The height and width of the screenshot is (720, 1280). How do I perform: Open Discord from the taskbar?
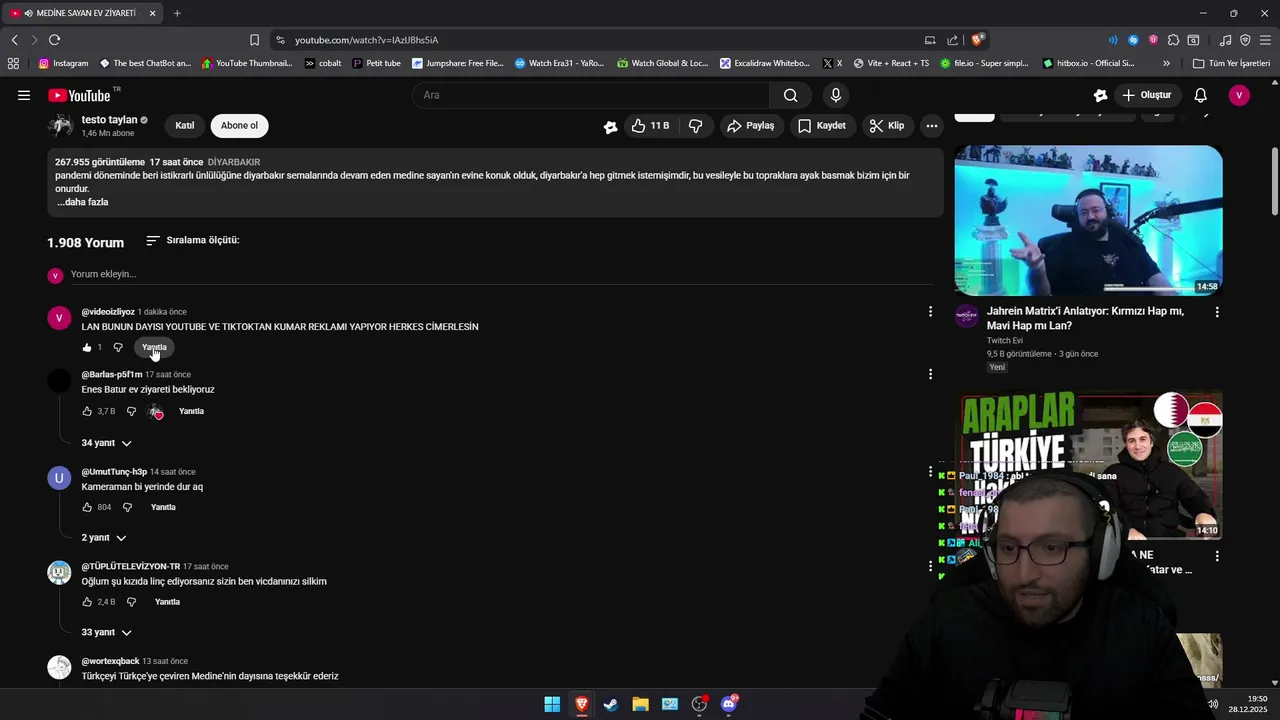coord(729,704)
